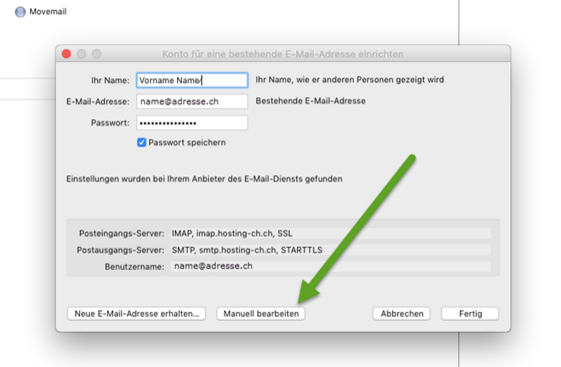
Task: Click the Passwort input field
Action: pyautogui.click(x=192, y=123)
